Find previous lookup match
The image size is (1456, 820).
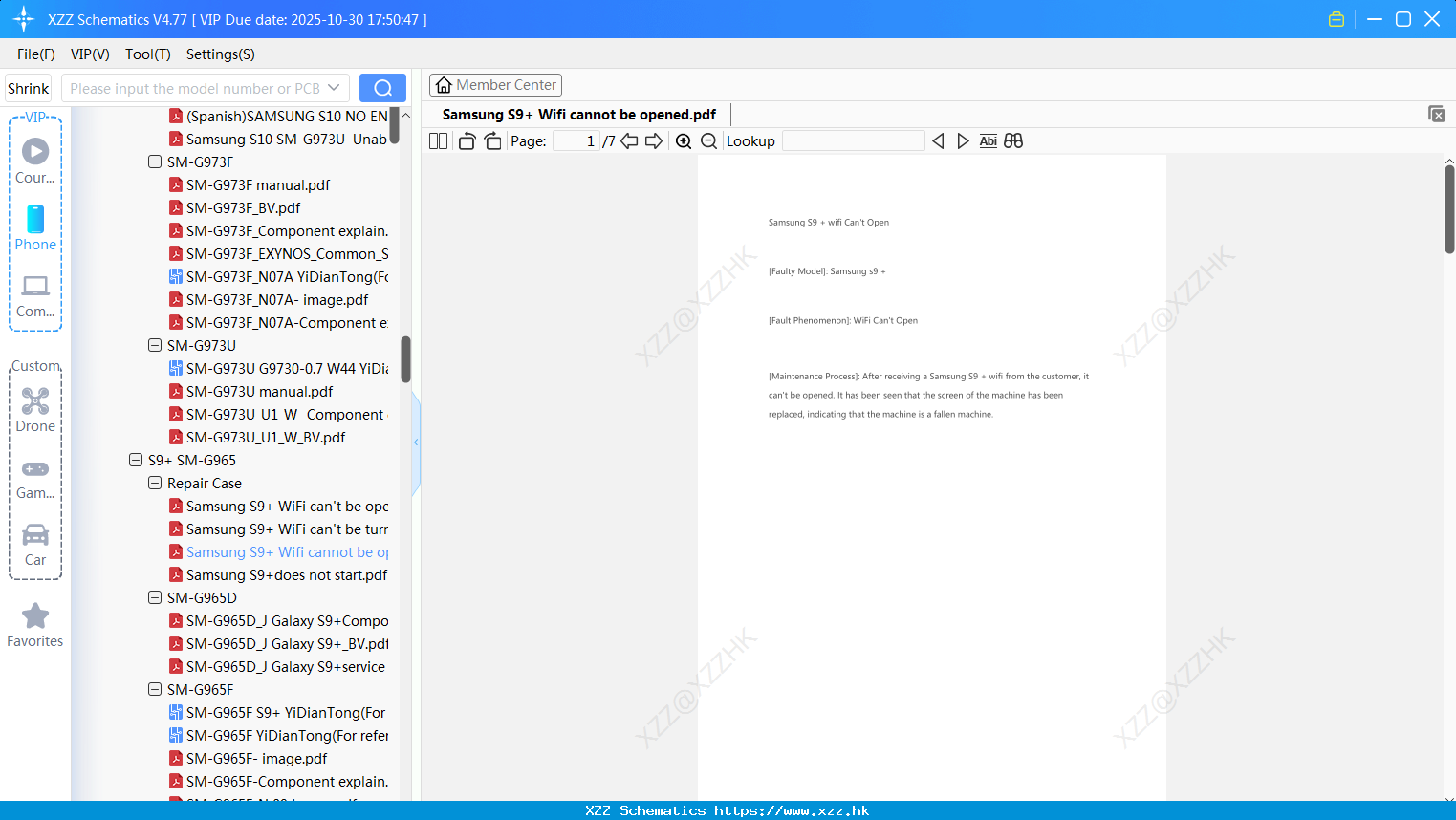coord(938,141)
